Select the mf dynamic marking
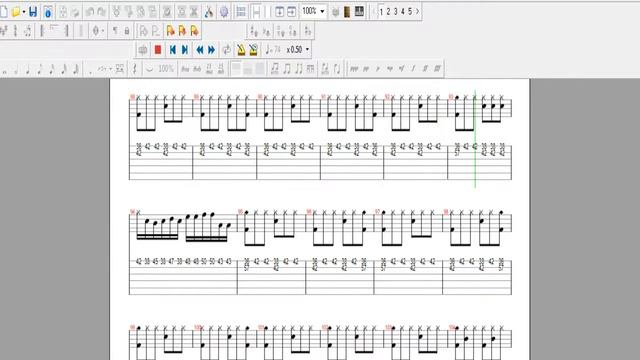 coord(402,69)
